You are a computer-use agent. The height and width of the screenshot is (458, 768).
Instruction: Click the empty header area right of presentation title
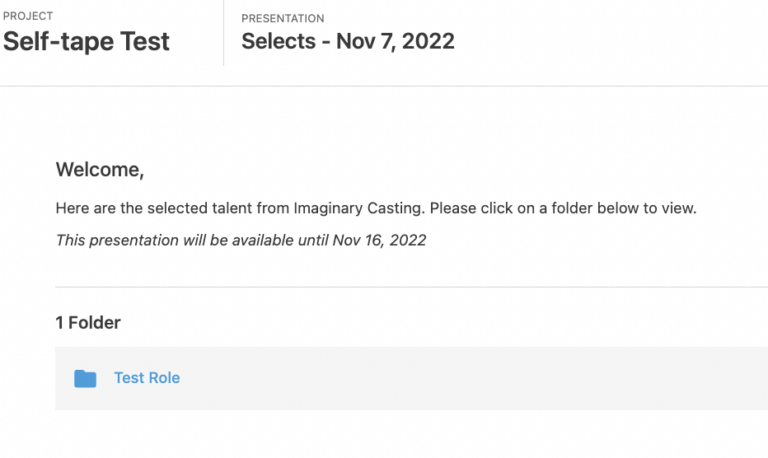pos(612,41)
